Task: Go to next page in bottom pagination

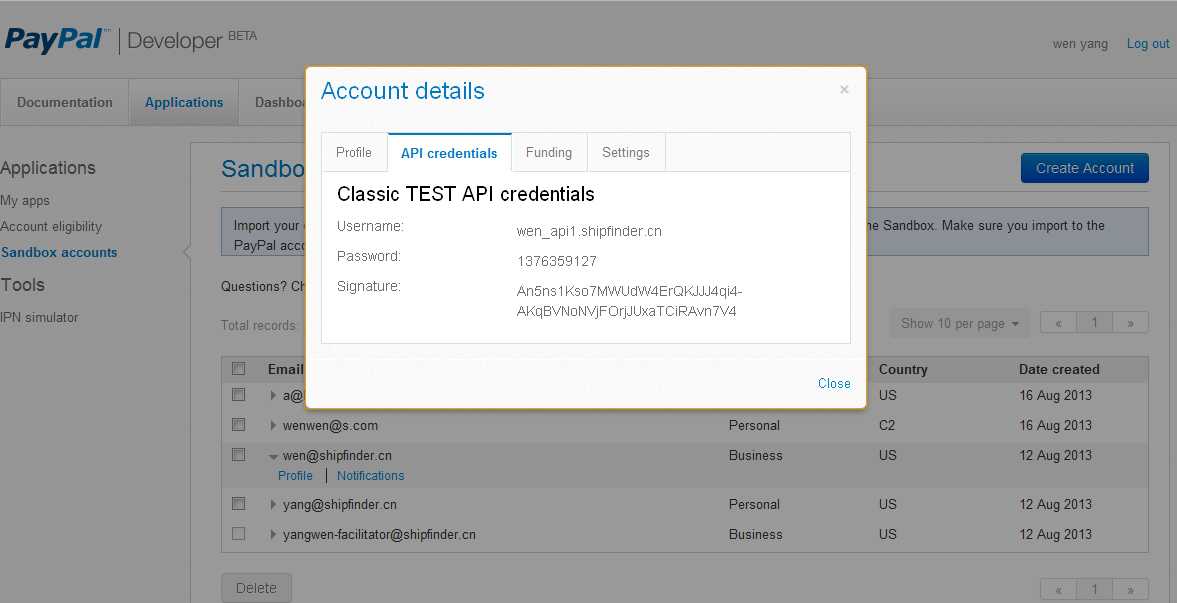Action: click(x=1131, y=590)
